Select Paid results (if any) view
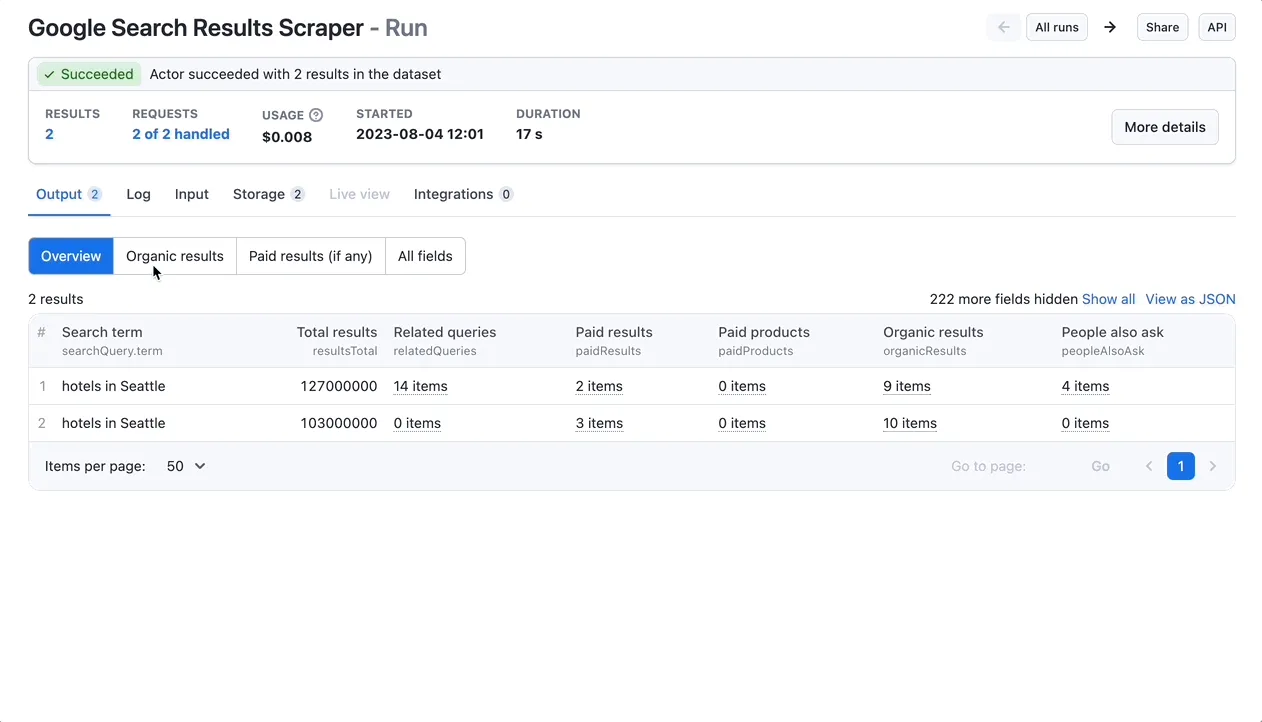Image resolution: width=1262 pixels, height=722 pixels. tap(311, 256)
